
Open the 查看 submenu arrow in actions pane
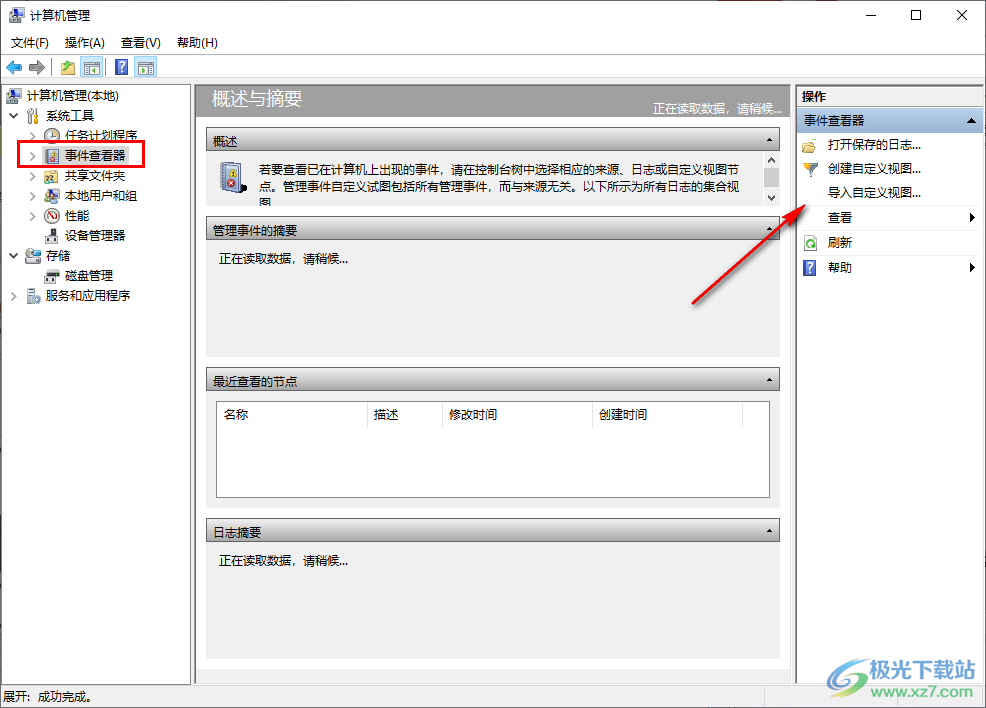(x=972, y=218)
